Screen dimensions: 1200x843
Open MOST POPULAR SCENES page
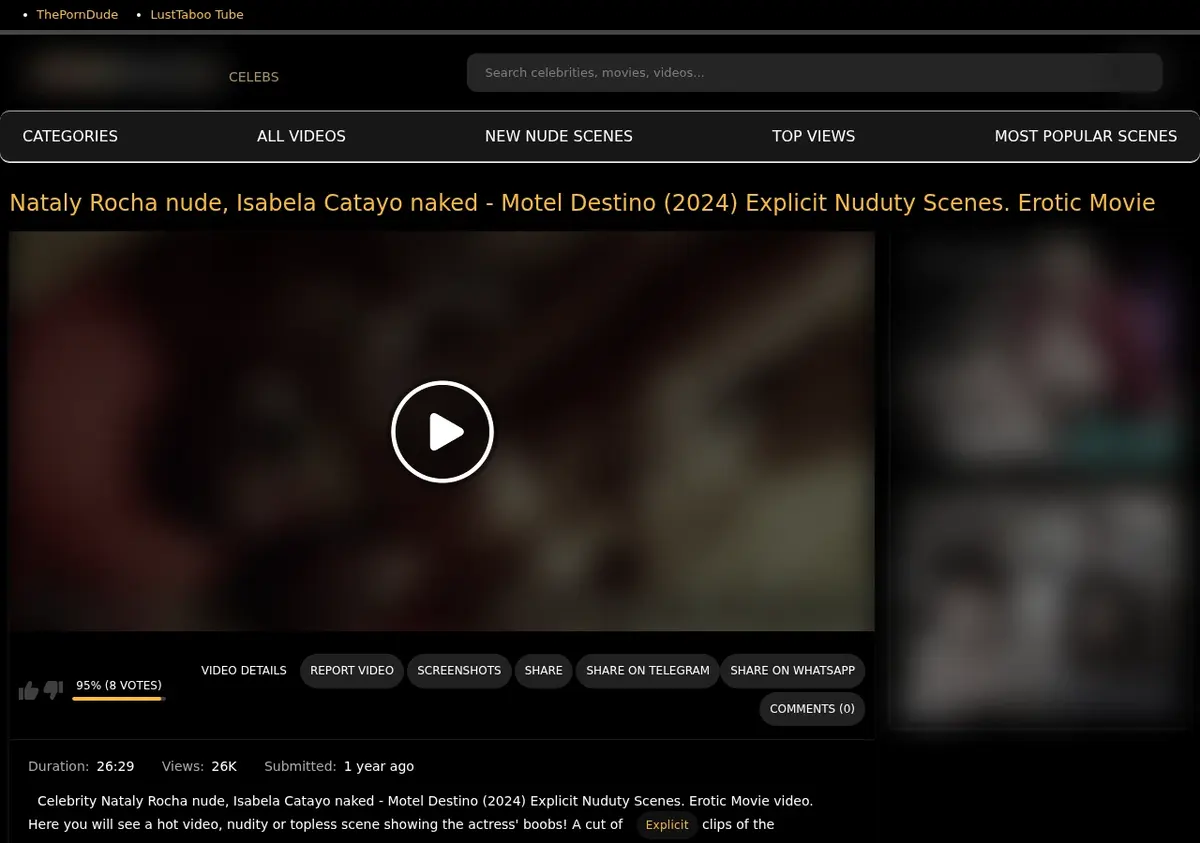coord(1085,136)
